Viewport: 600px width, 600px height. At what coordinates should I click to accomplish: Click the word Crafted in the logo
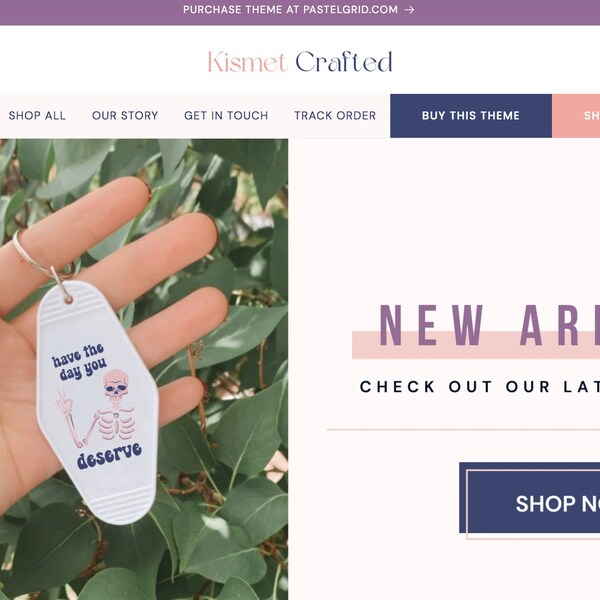[x=344, y=62]
